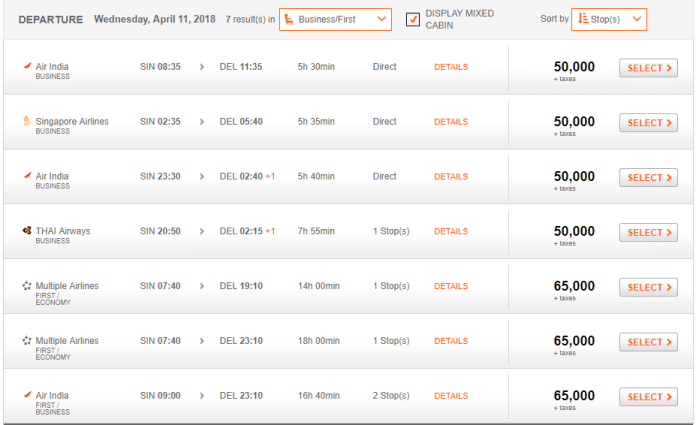
Task: Open the Business/First cabin dropdown
Action: (335, 20)
